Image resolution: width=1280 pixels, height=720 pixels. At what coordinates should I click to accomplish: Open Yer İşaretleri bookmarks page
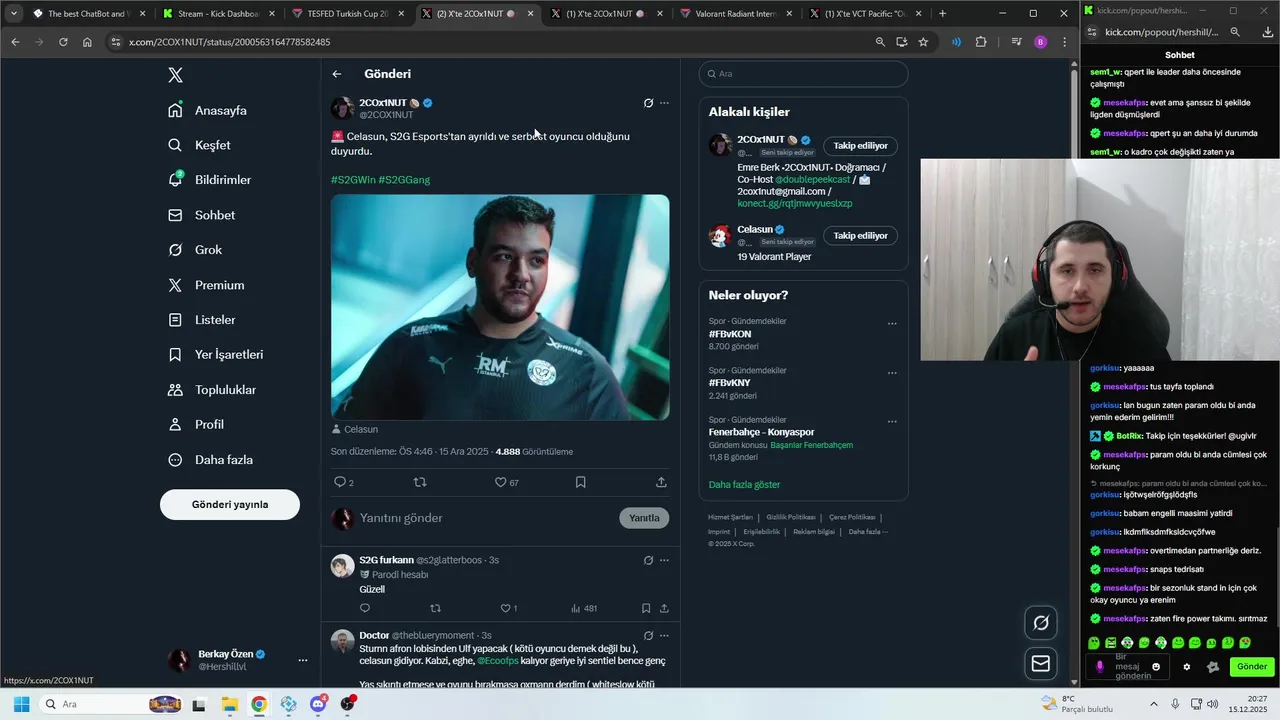point(216,355)
